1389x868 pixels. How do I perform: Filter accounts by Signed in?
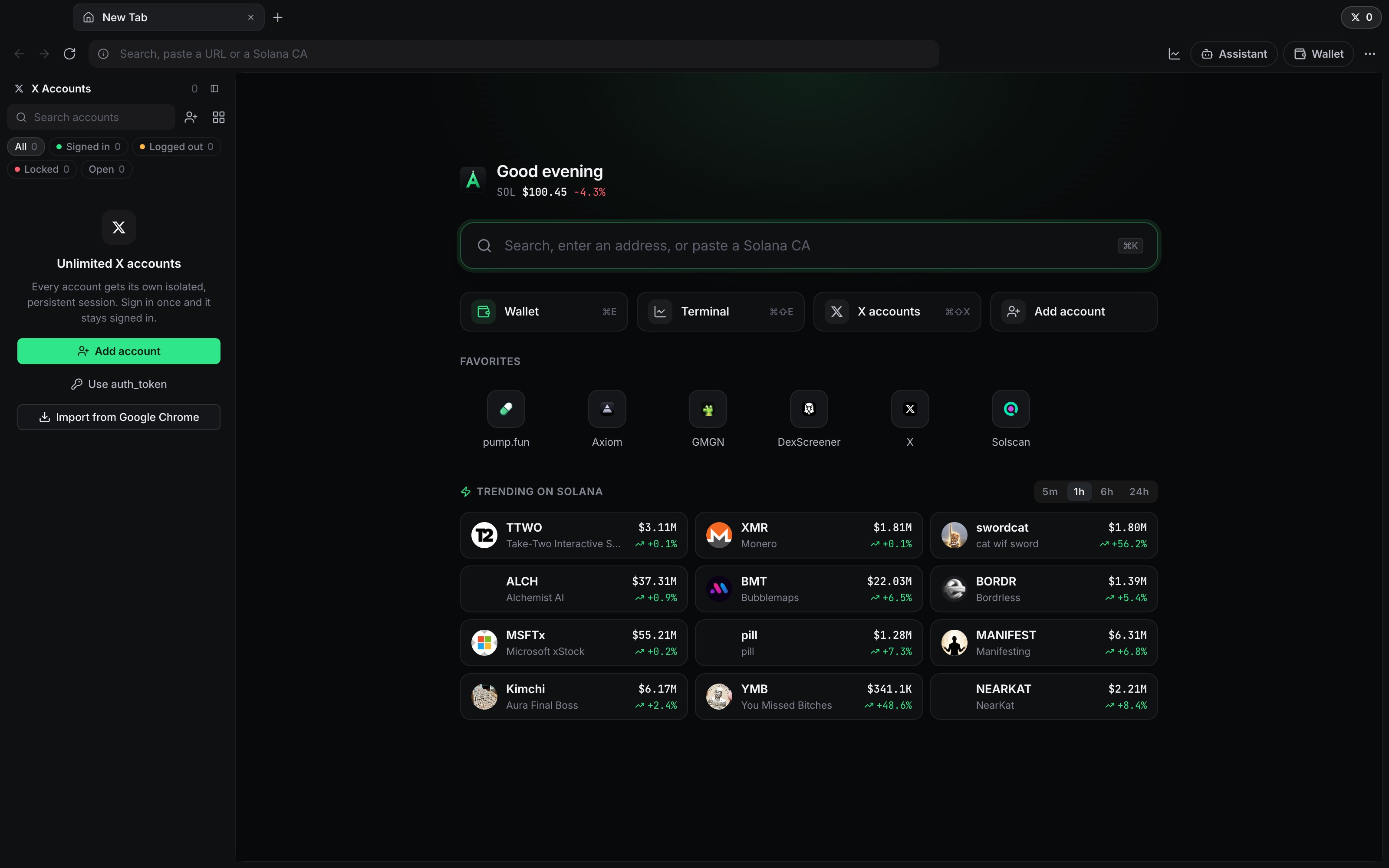pos(89,146)
